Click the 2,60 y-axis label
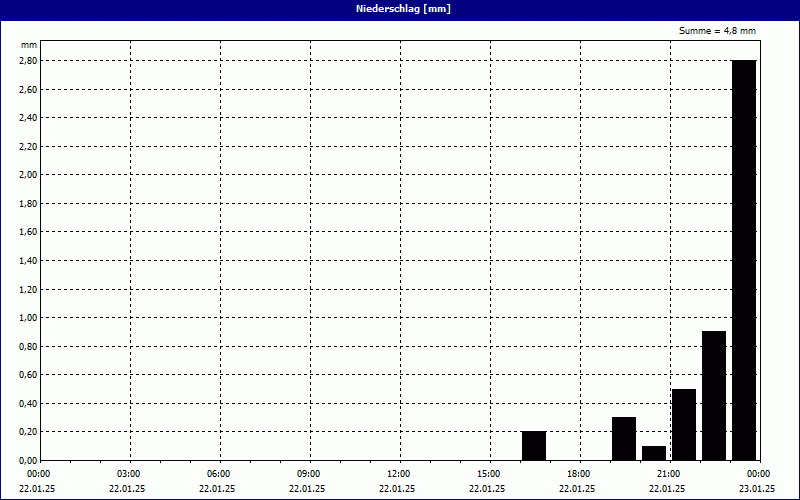The width and height of the screenshot is (800, 500). point(29,89)
